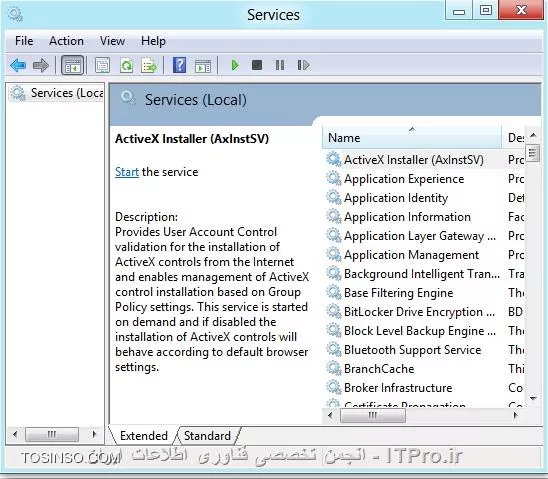Select the Application Experience service
Viewport: 548px width, 479px height.
click(x=404, y=179)
